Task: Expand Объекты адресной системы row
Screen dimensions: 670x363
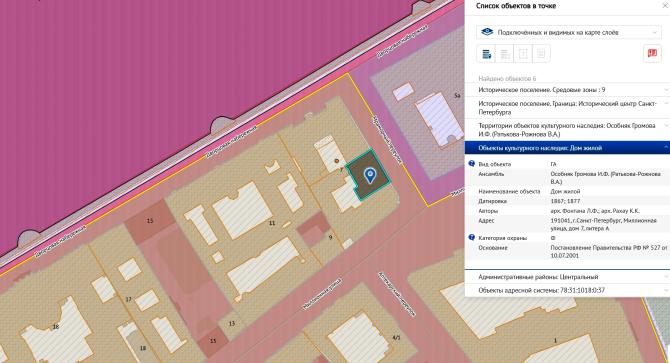Action: (567, 290)
